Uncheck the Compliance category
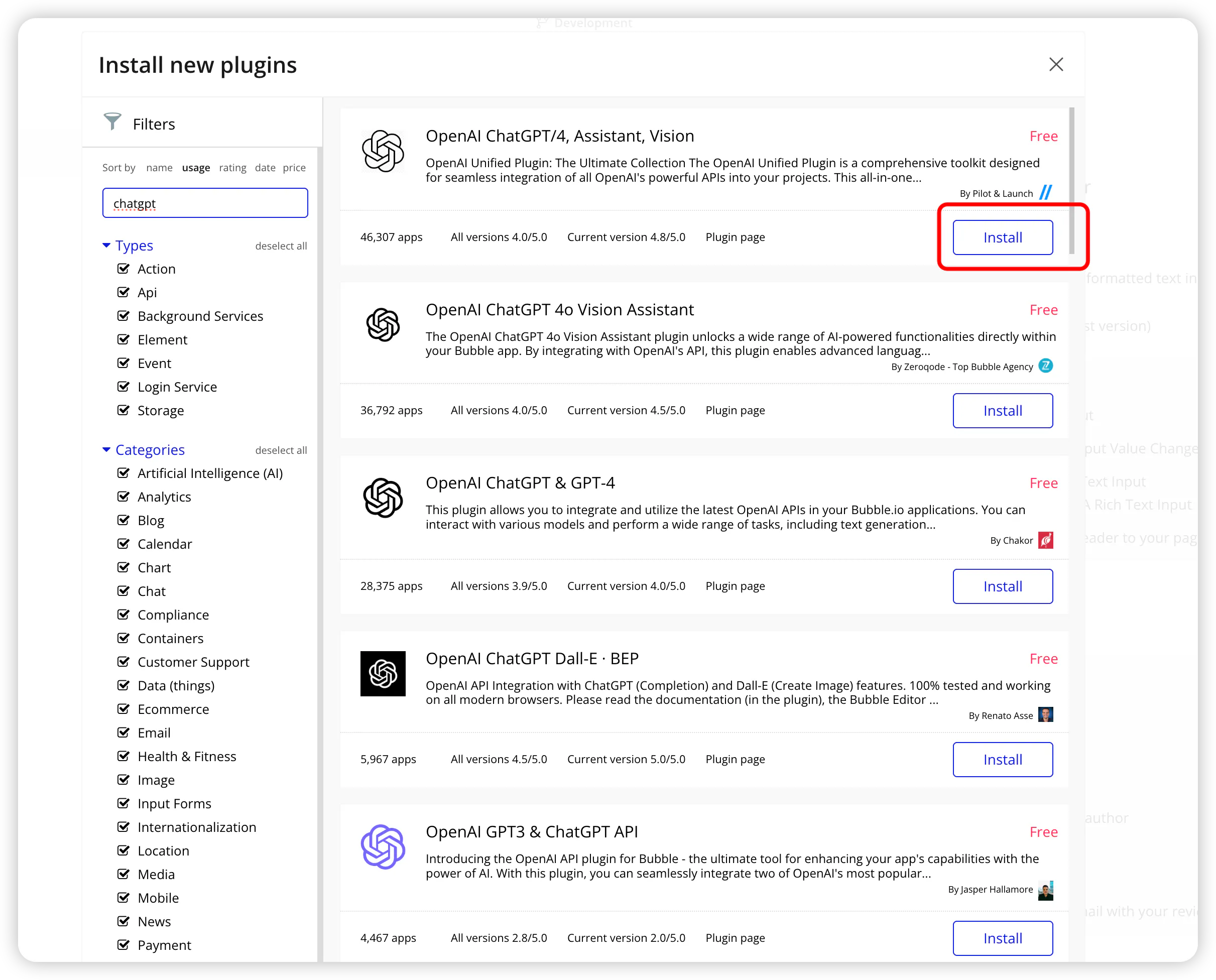 coord(123,615)
